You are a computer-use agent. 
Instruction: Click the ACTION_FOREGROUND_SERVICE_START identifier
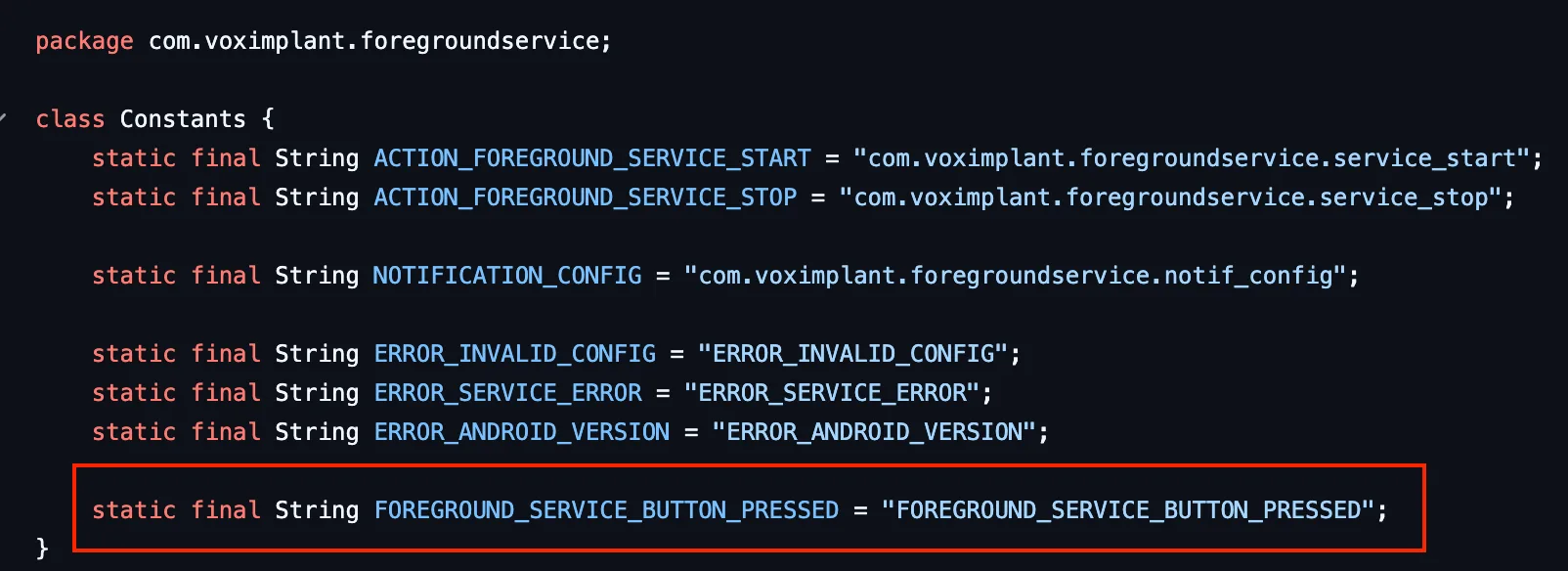pos(592,158)
